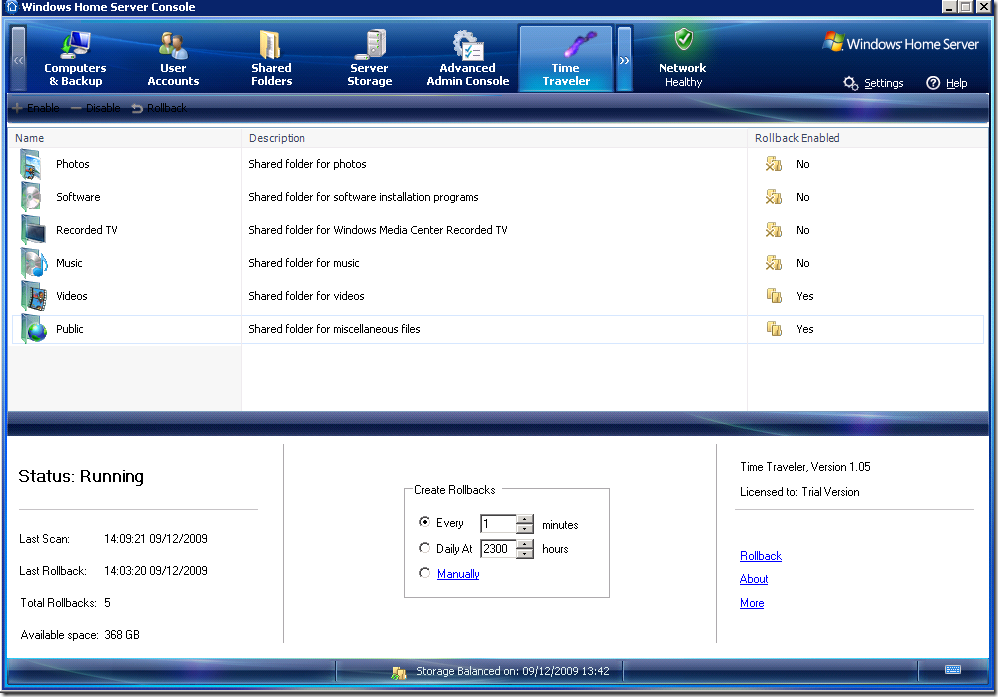Click the console house icon in title bar

[x=11, y=7]
